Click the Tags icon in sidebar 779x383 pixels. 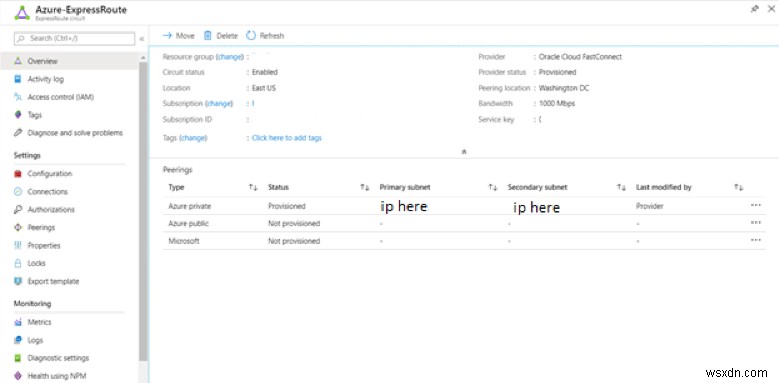click(18, 115)
